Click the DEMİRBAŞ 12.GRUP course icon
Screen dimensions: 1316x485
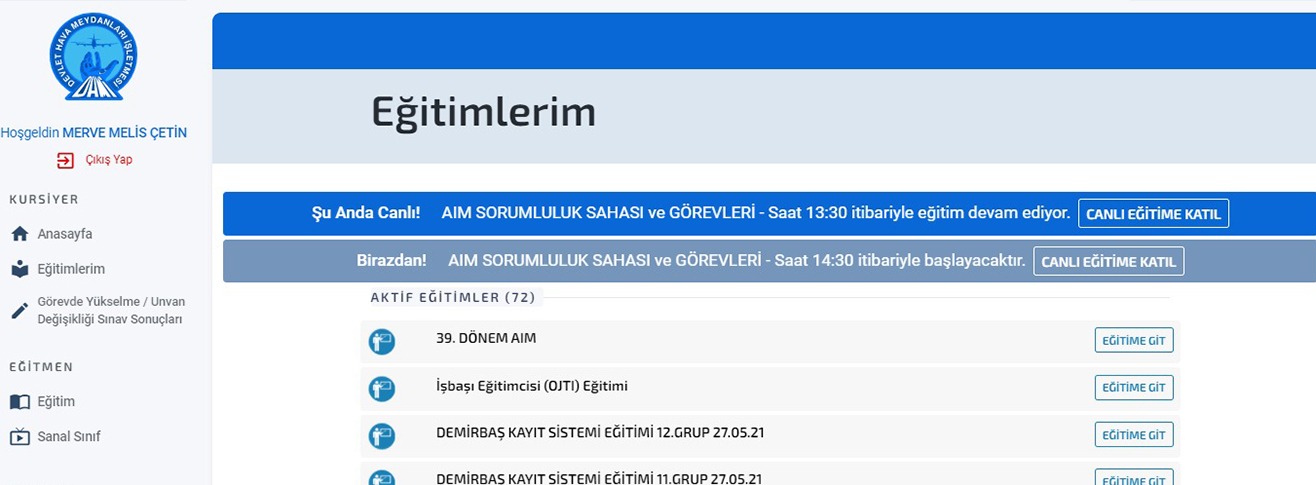(382, 435)
